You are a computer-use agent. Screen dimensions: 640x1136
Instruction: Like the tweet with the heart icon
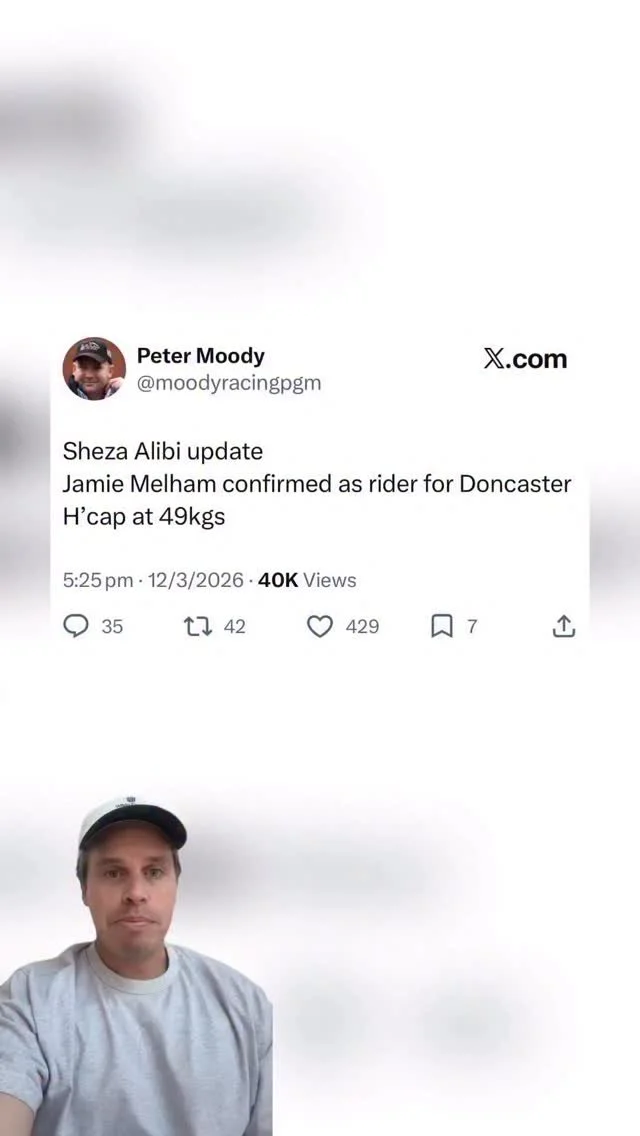click(320, 626)
